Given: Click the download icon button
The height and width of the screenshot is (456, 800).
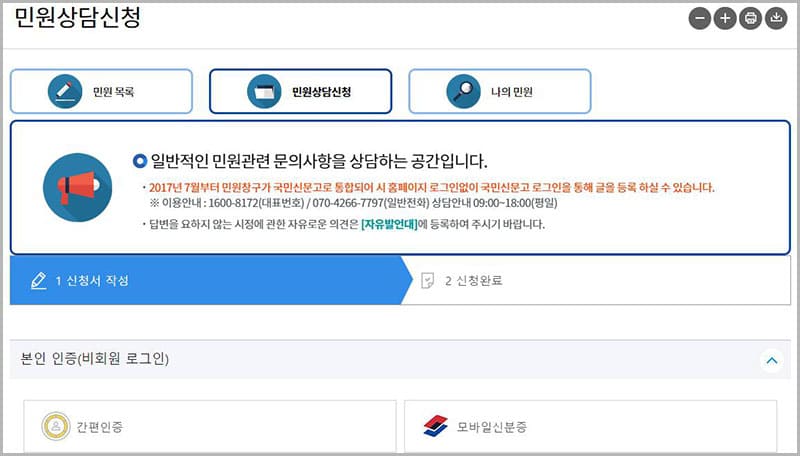Looking at the screenshot, I should [x=775, y=18].
